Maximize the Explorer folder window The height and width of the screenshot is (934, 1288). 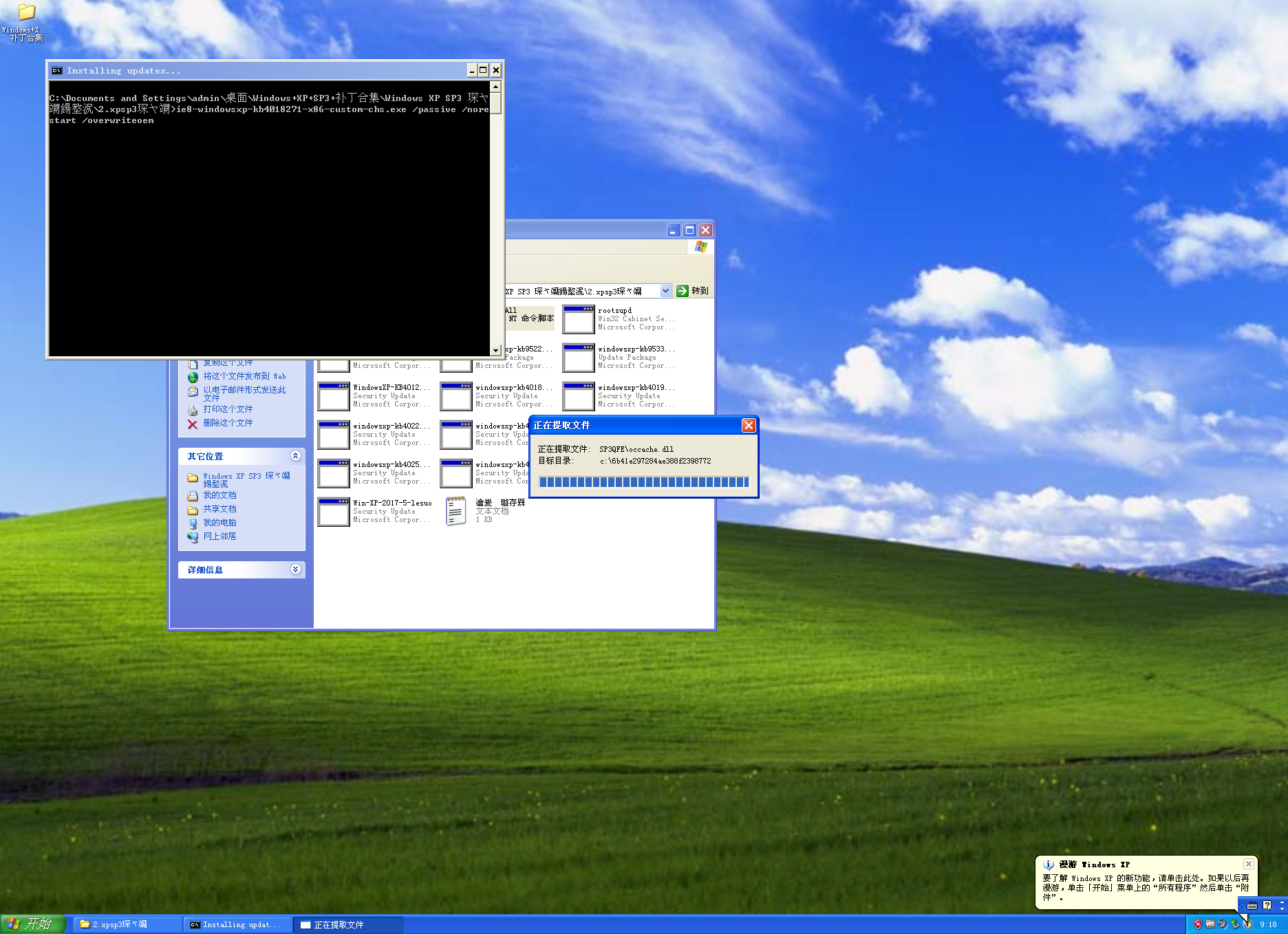(689, 230)
